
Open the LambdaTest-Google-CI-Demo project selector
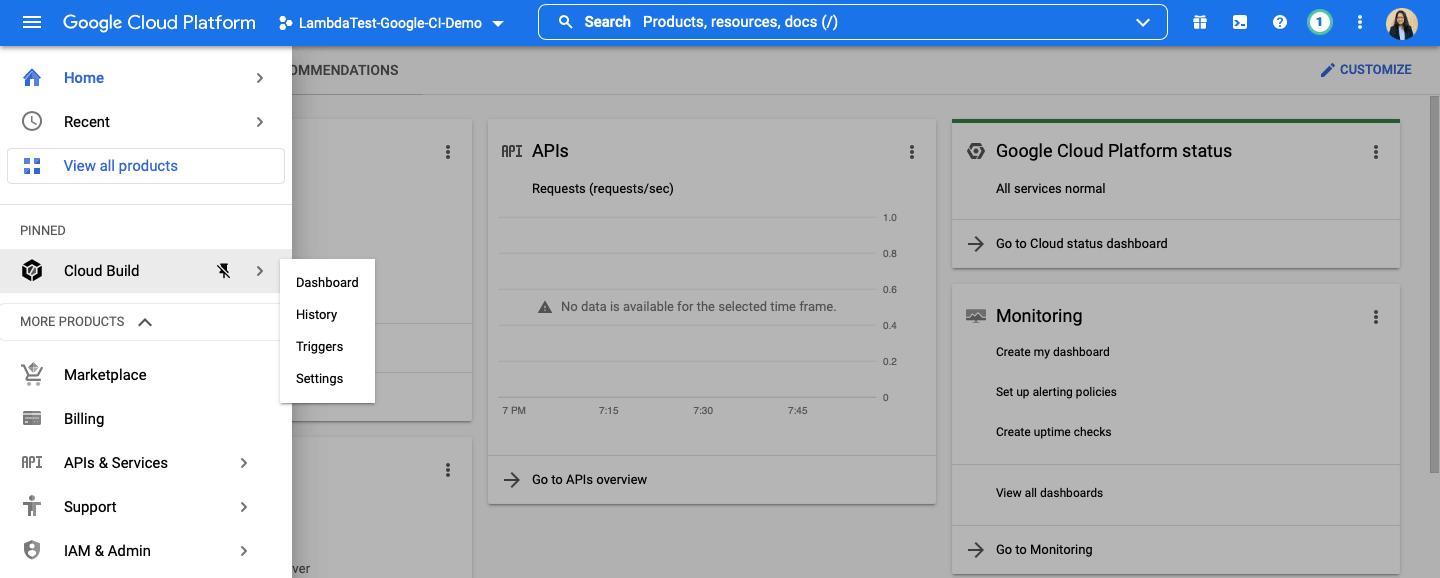(390, 22)
